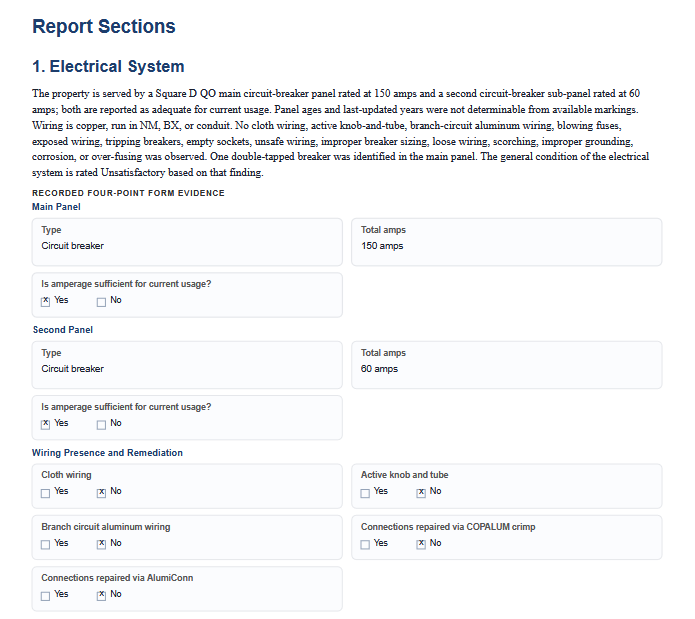The width and height of the screenshot is (695, 619).
Task: Click the 60 amps value
Action: click(x=379, y=369)
